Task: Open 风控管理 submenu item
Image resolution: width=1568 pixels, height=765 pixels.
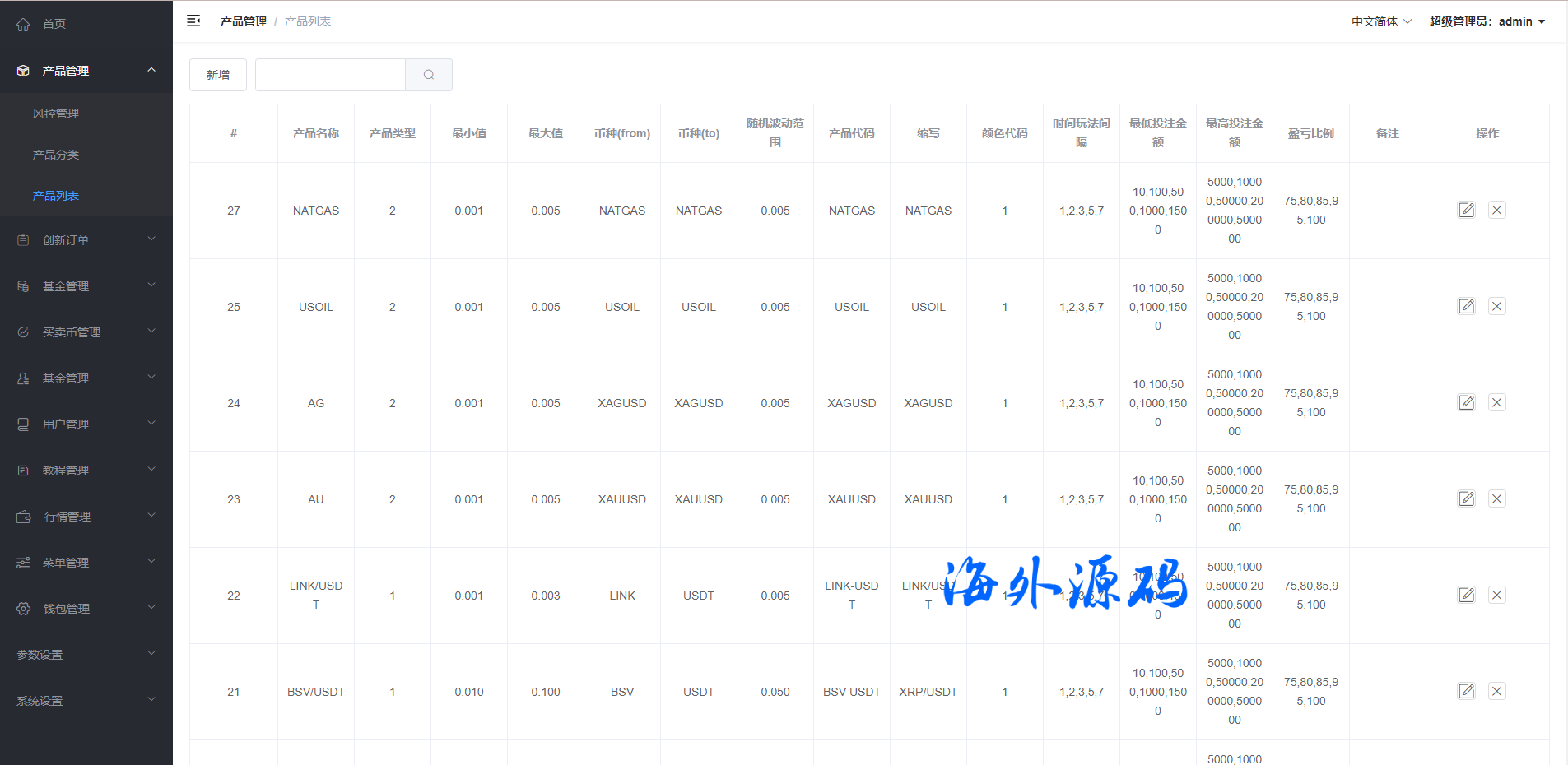Action: [56, 114]
